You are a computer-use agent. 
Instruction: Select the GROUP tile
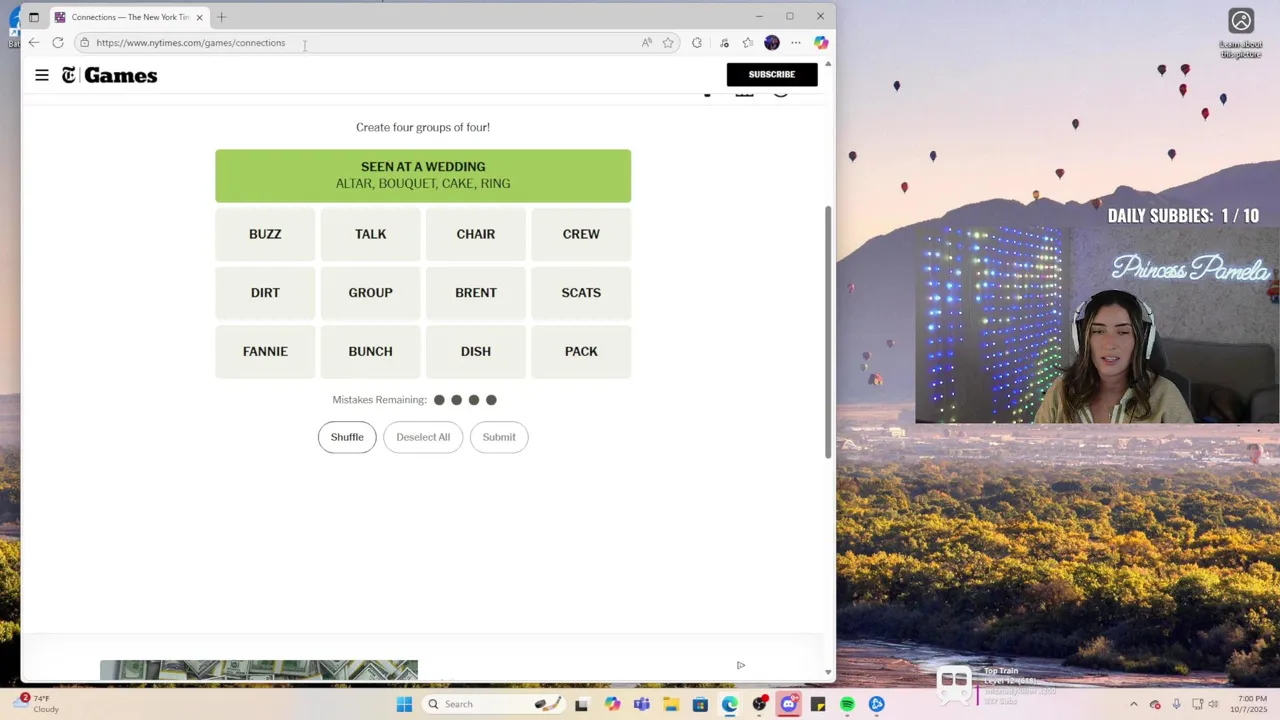click(x=370, y=293)
